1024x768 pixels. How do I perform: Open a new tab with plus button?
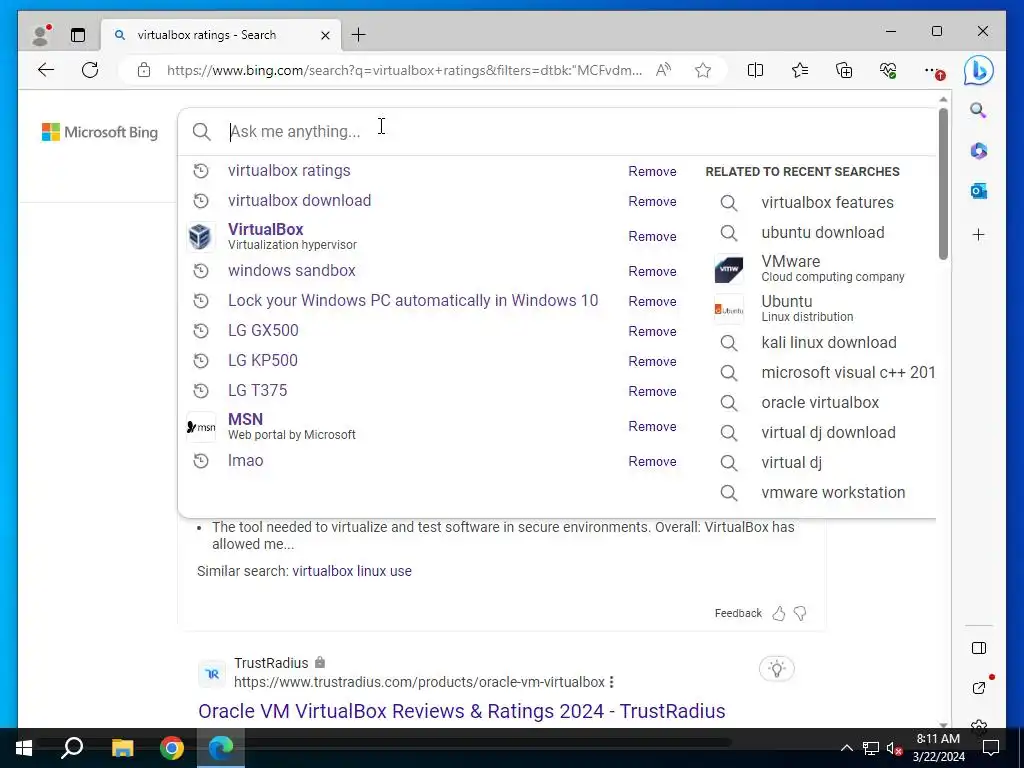(x=359, y=35)
